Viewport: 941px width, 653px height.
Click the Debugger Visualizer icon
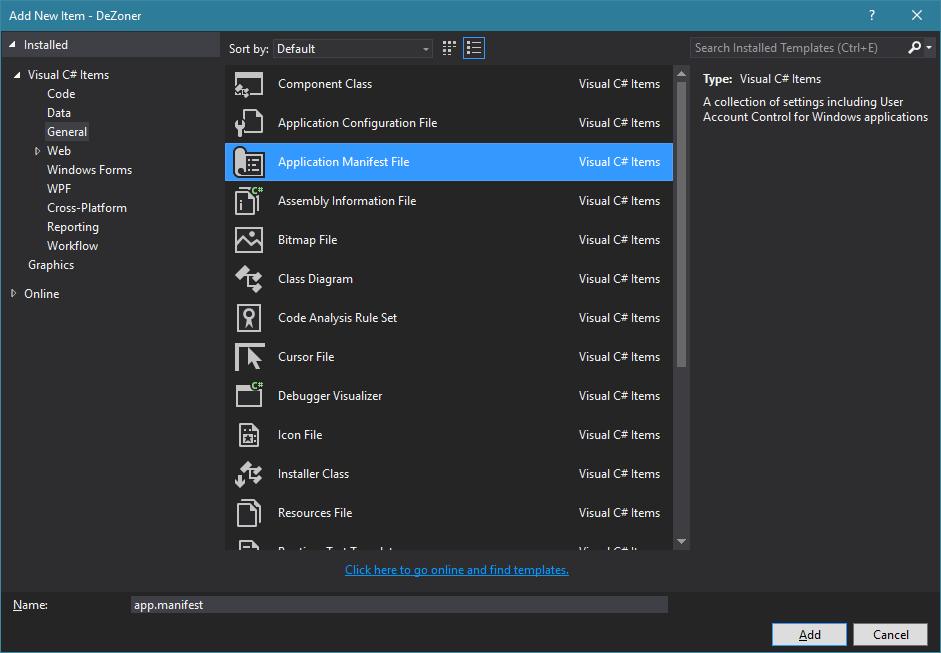pyautogui.click(x=248, y=396)
